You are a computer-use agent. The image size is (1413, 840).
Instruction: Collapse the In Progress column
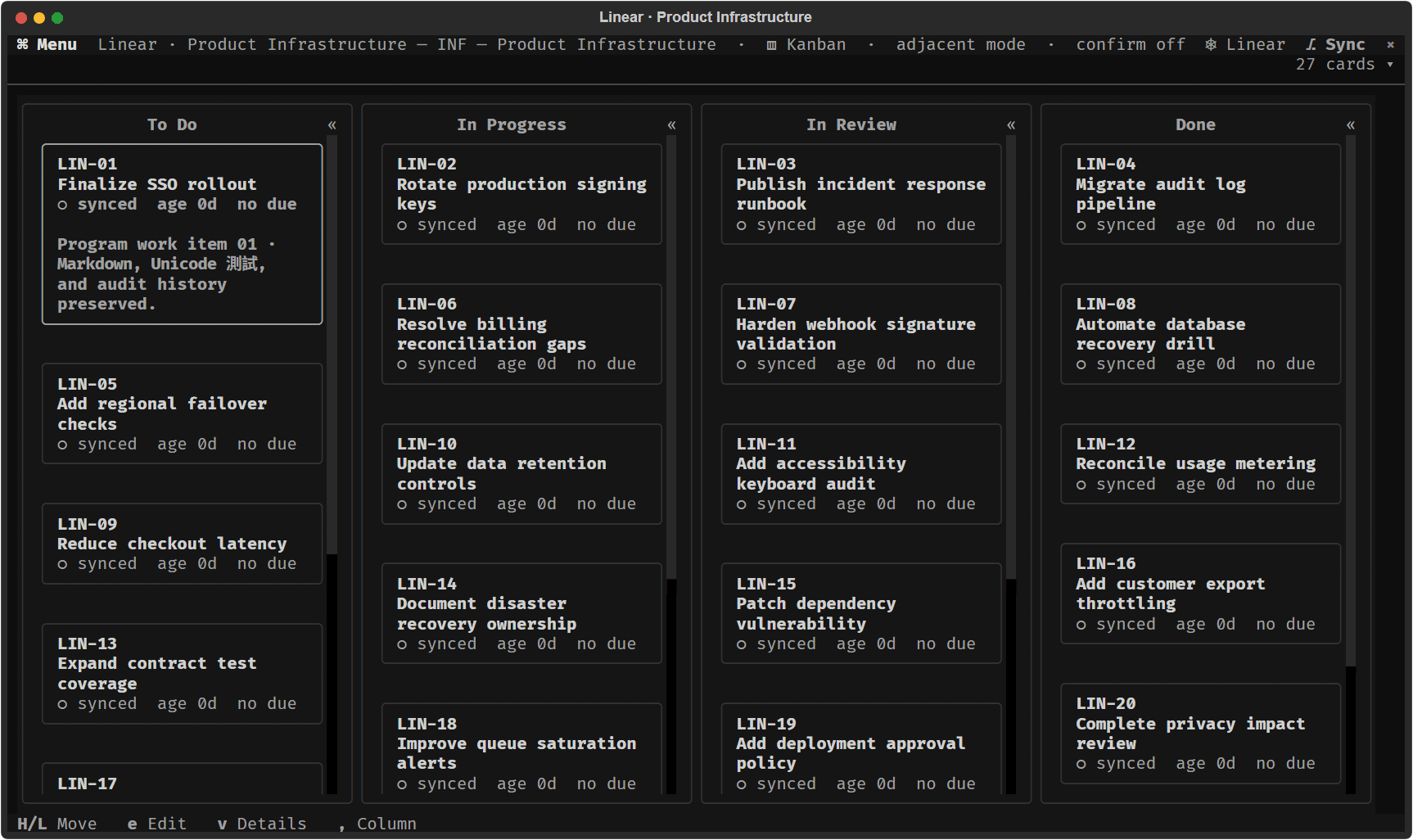[671, 125]
